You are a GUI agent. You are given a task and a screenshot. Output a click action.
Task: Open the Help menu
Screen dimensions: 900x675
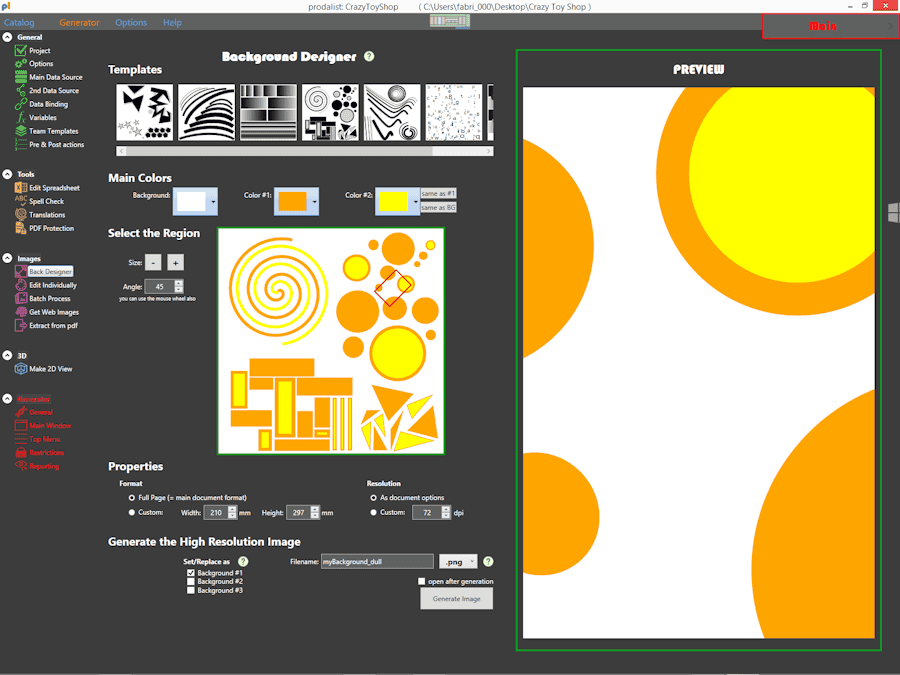[172, 22]
